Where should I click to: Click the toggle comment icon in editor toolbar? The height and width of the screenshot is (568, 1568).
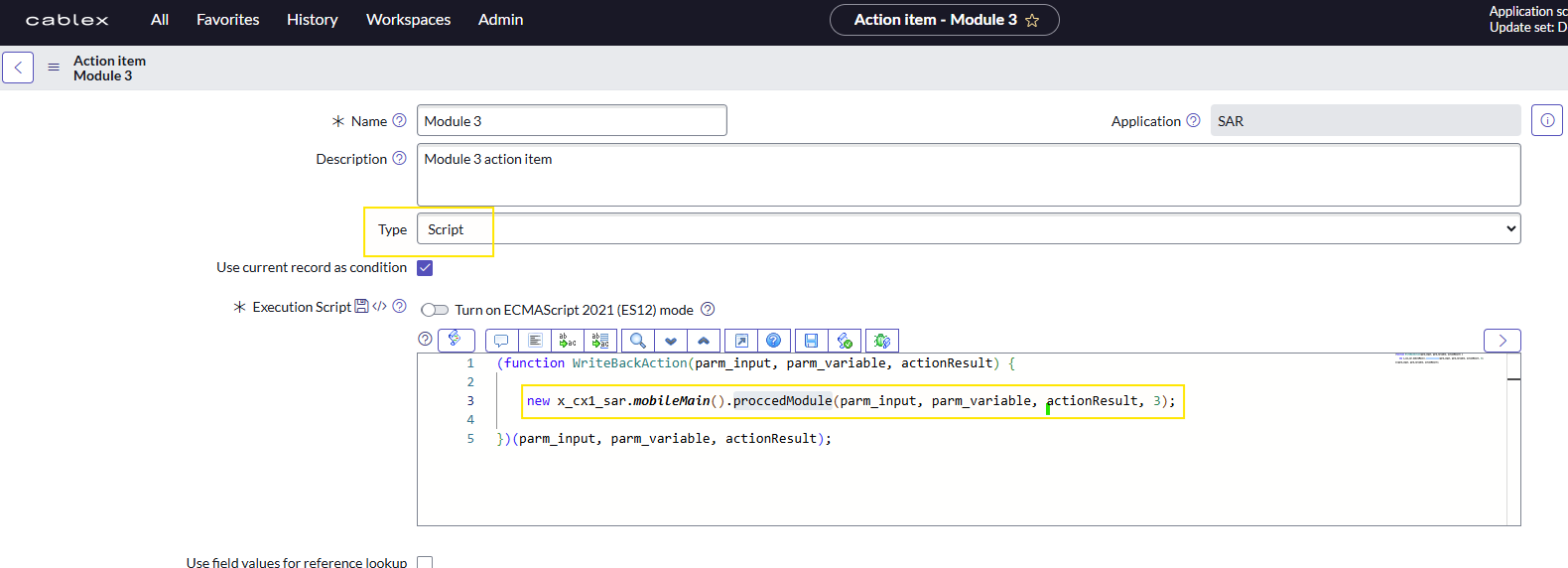(x=501, y=341)
